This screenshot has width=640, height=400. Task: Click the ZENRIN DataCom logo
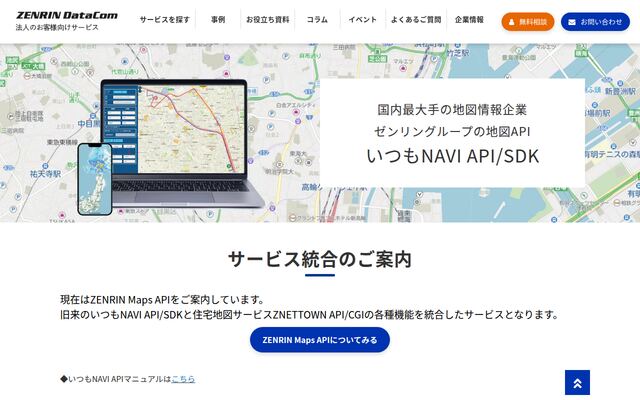click(67, 16)
